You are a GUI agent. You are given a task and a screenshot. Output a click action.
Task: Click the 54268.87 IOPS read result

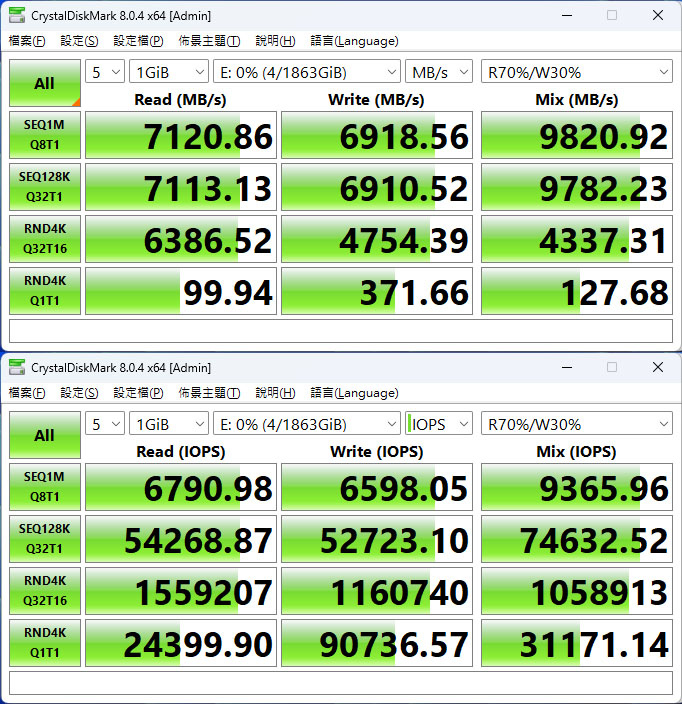181,539
